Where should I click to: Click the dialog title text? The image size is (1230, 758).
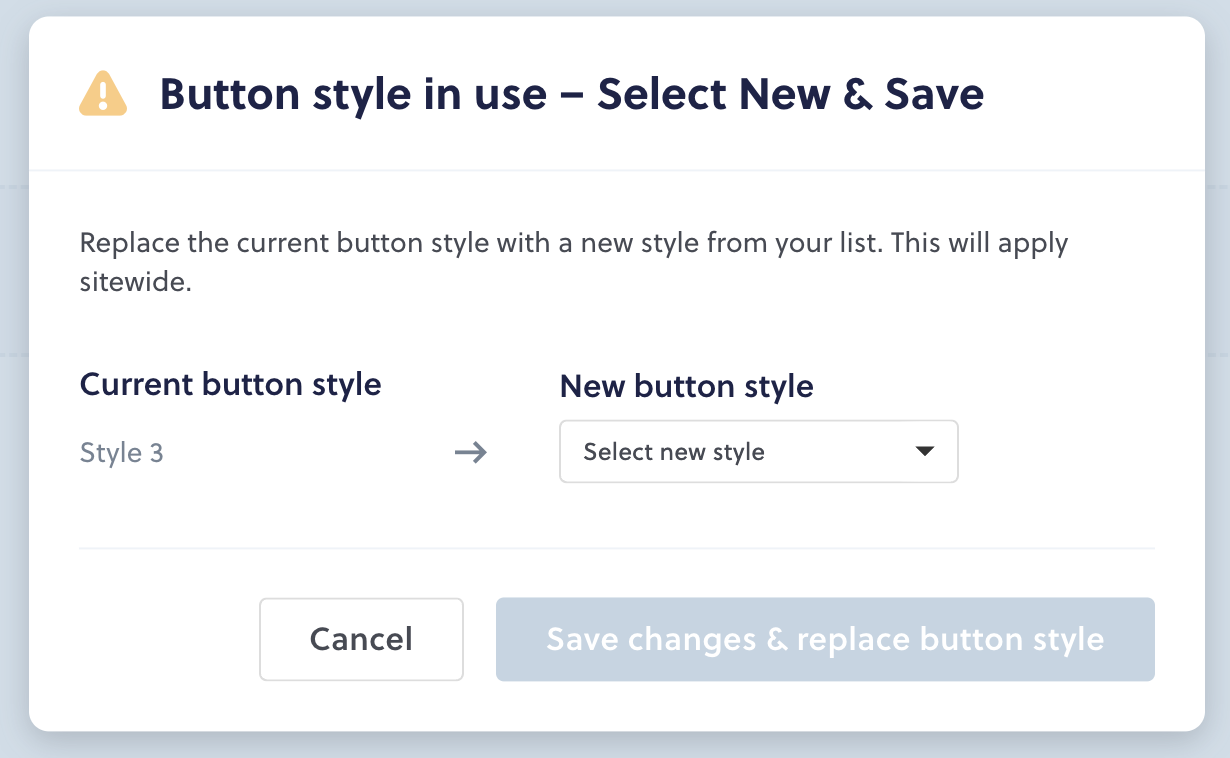(573, 93)
